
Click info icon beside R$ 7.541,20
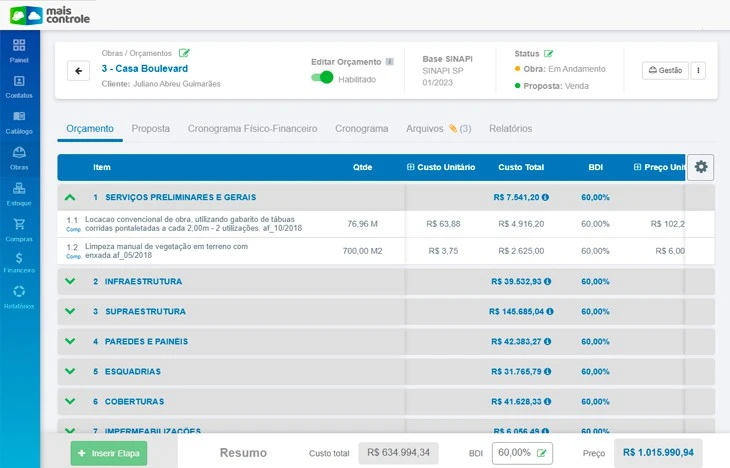(x=545, y=197)
